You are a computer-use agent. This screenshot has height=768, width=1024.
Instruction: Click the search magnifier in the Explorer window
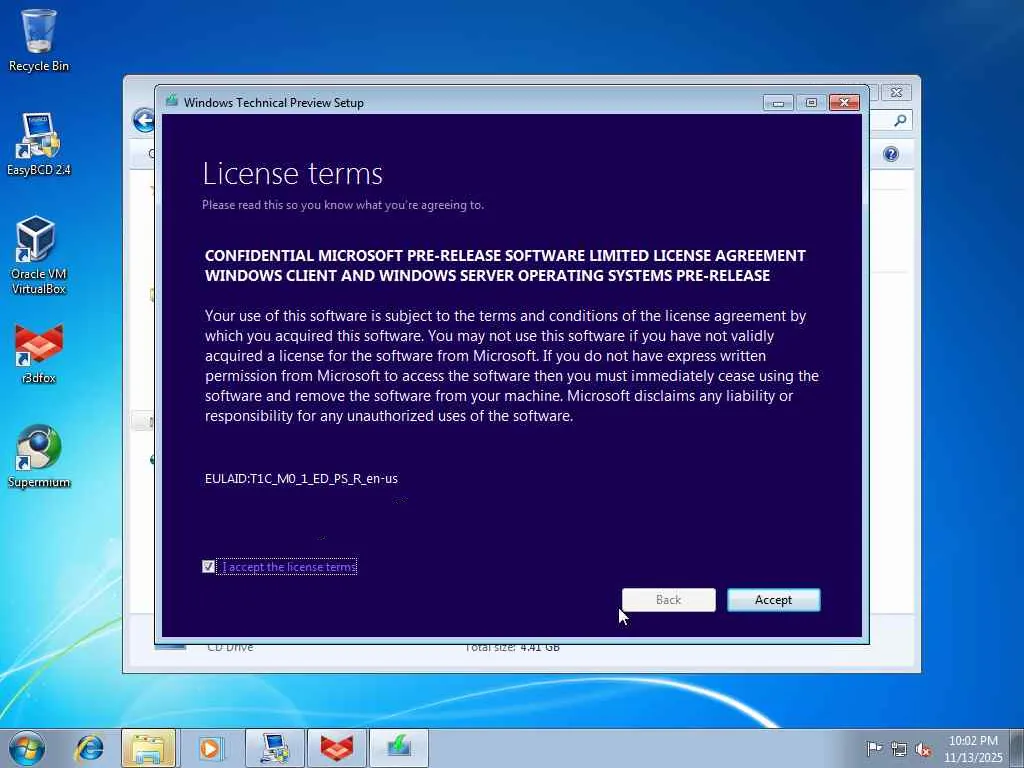pos(900,120)
